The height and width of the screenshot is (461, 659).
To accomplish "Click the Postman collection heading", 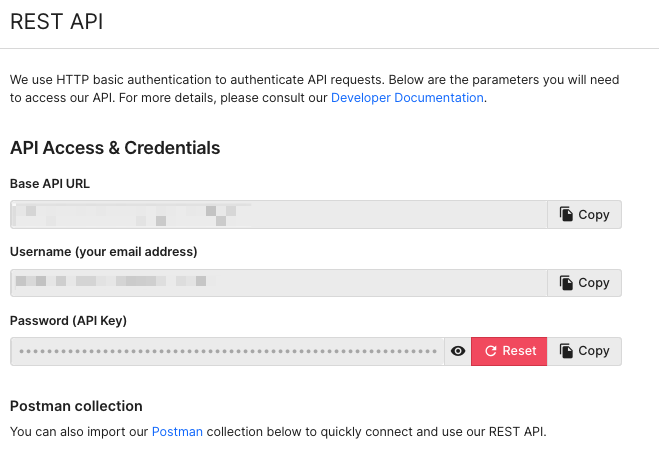I will (x=76, y=406).
